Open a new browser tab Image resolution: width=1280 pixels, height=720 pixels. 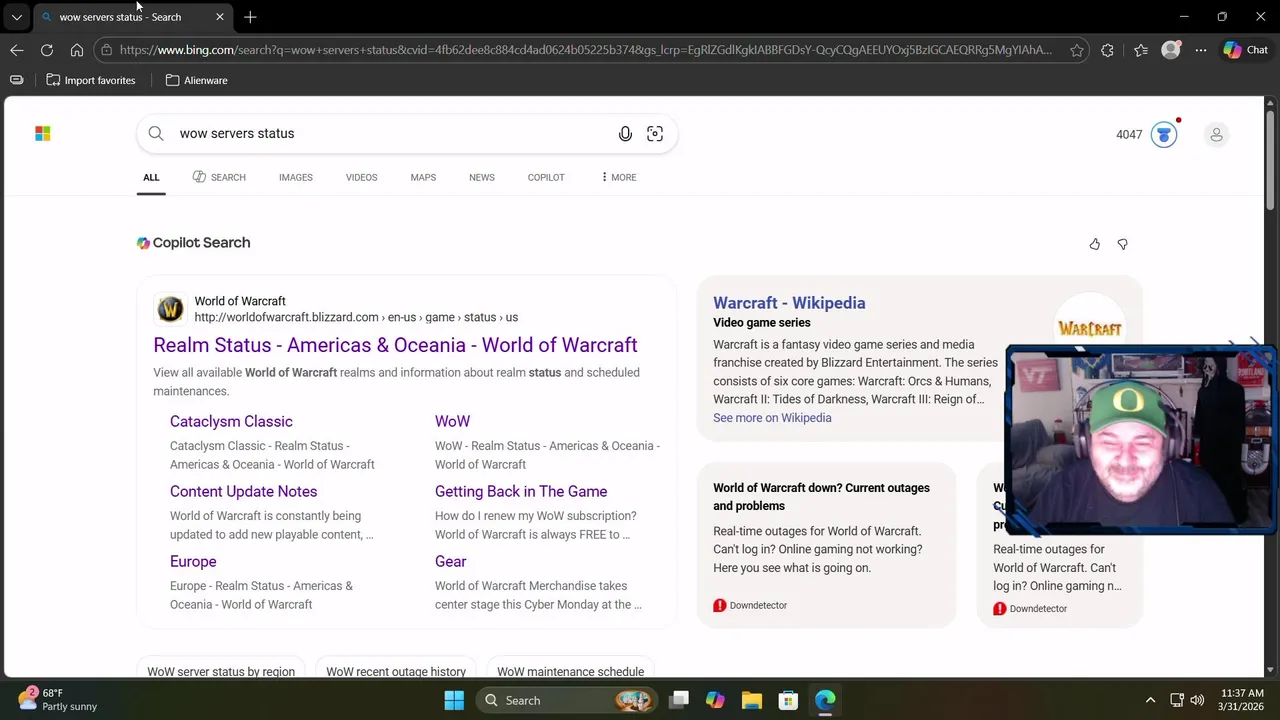[x=250, y=17]
